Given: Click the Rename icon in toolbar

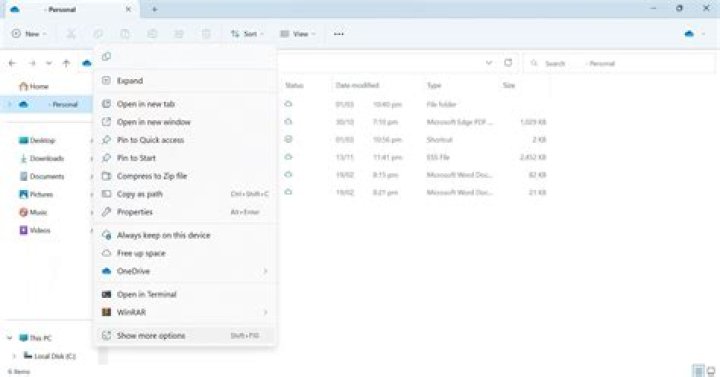Looking at the screenshot, I should (x=152, y=34).
